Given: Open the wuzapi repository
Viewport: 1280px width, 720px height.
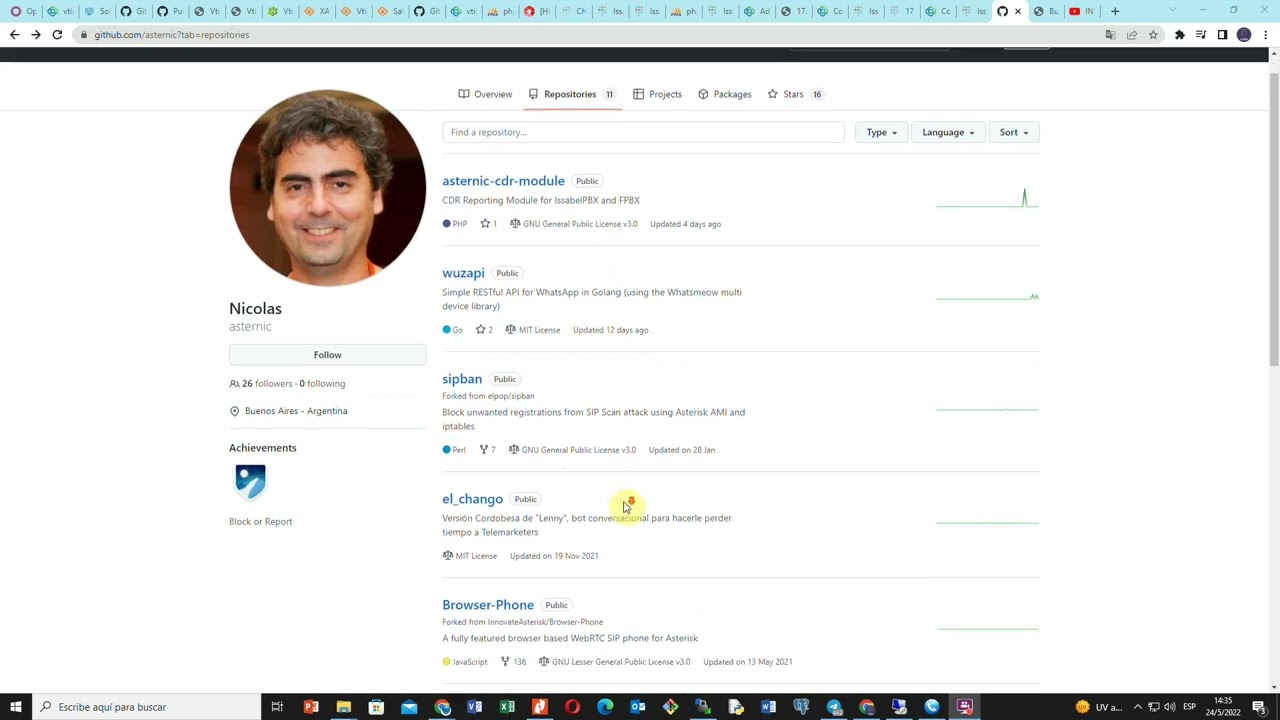Looking at the screenshot, I should point(463,273).
